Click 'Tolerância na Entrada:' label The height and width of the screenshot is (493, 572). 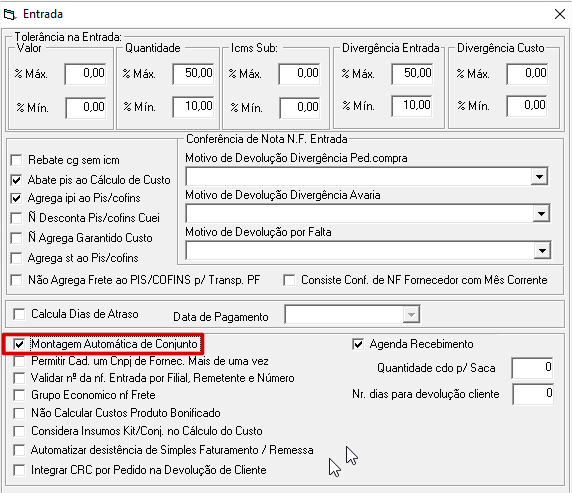tap(68, 37)
